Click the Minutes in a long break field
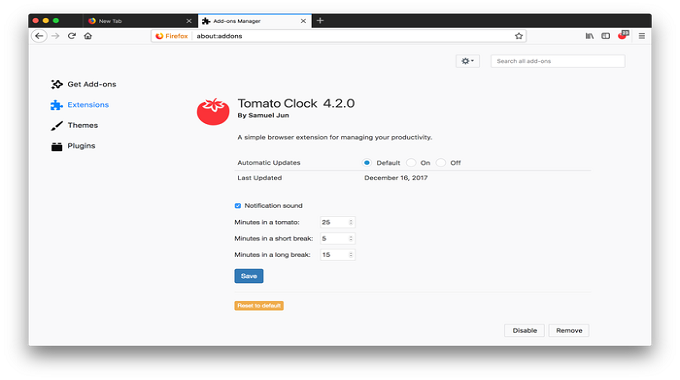 (x=337, y=255)
